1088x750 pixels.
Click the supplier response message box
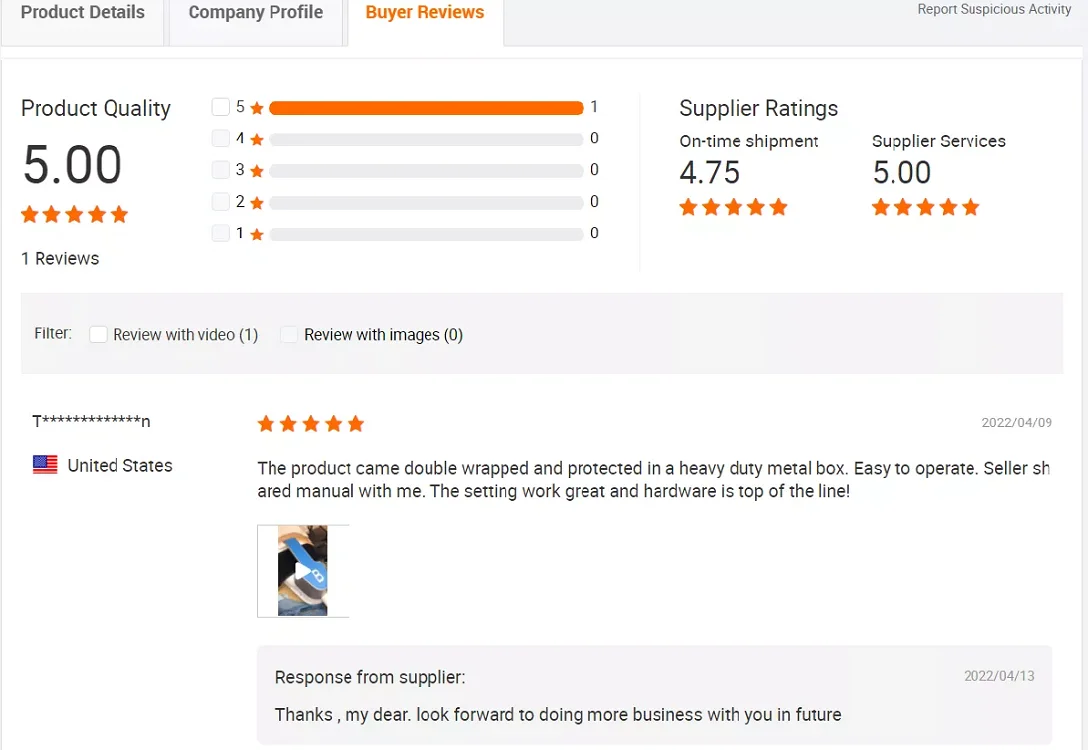(654, 696)
